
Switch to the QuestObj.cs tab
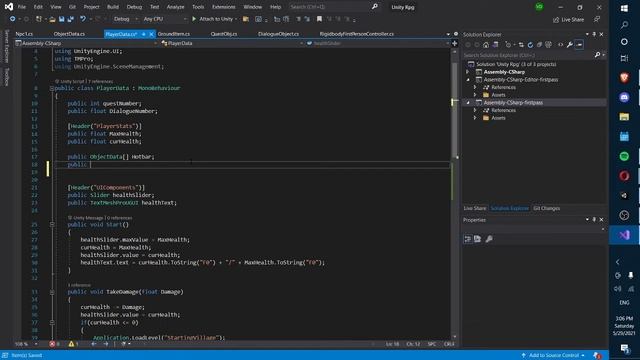224,34
